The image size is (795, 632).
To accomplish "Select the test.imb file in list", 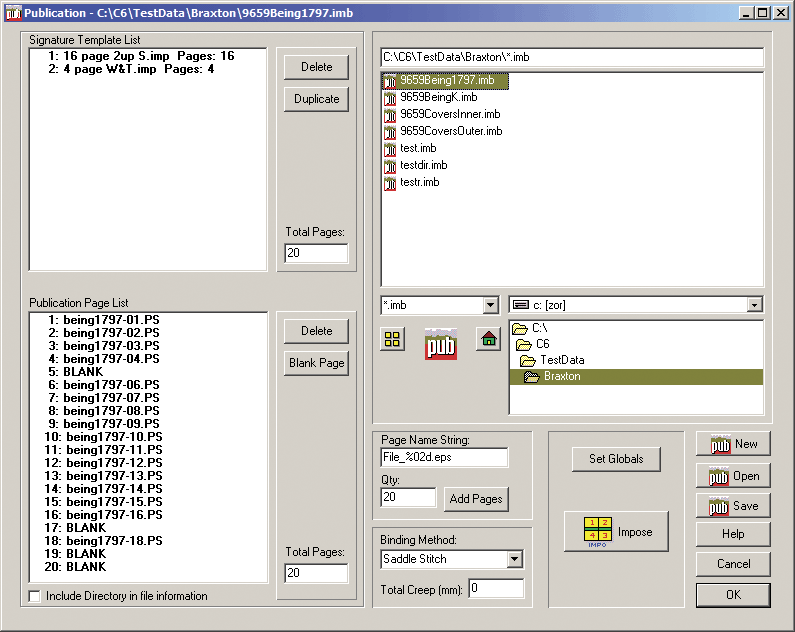I will coord(418,148).
